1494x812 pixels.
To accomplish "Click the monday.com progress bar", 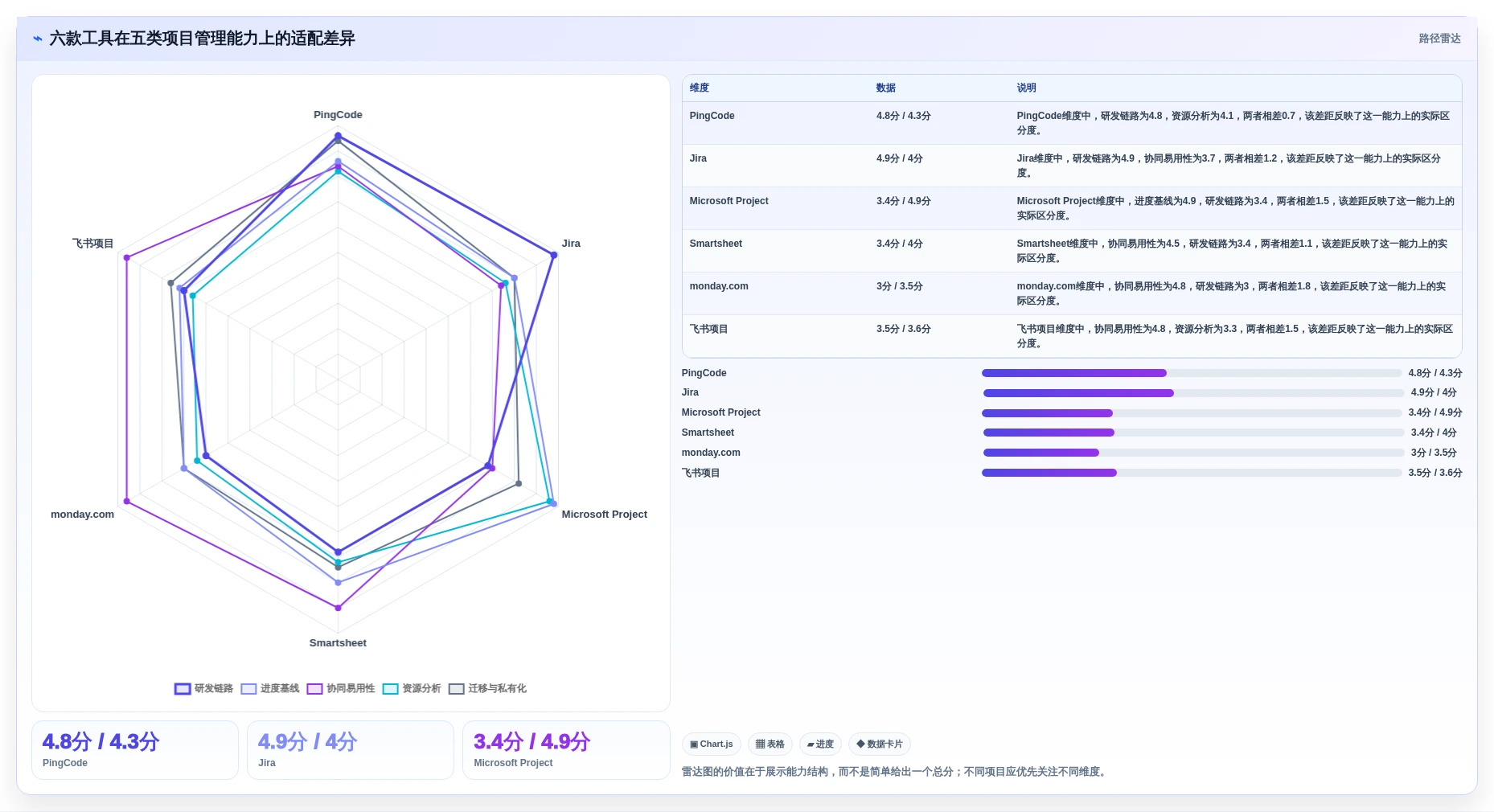I will tap(1193, 453).
